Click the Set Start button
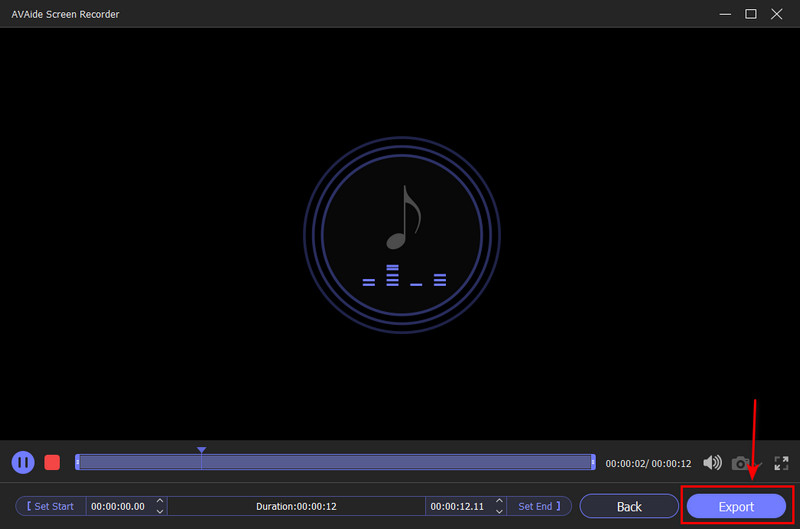Image resolution: width=800 pixels, height=529 pixels. [51, 506]
